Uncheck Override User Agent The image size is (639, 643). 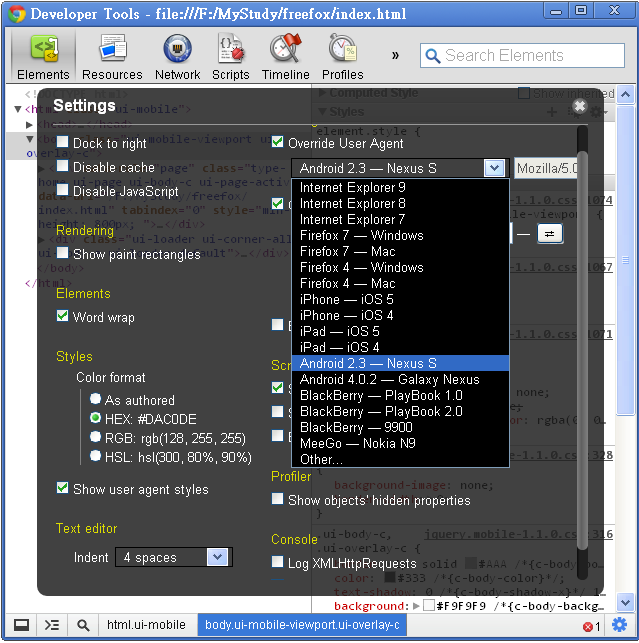pos(278,141)
